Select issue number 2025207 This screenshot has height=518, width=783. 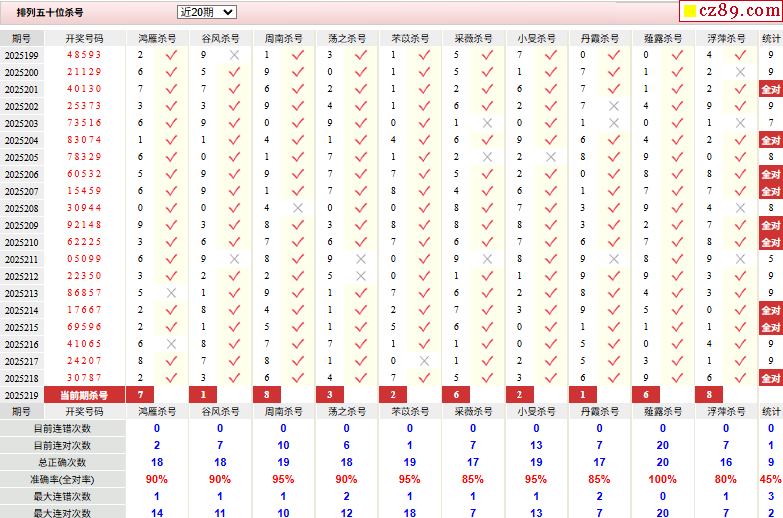coord(21,191)
